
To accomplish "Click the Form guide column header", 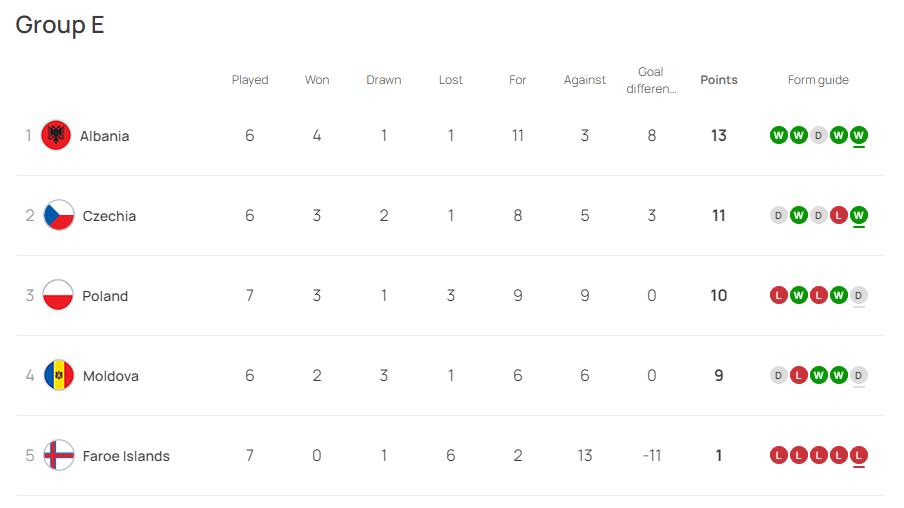I will click(x=818, y=80).
